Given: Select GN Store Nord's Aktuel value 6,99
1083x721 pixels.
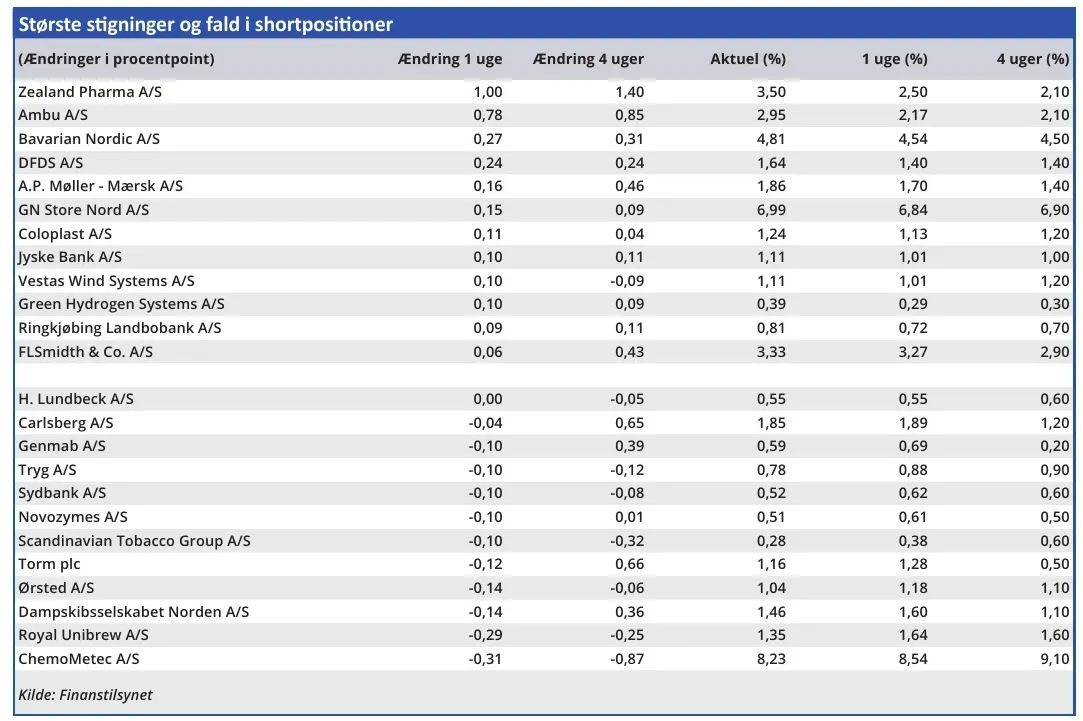Looking at the screenshot, I should coord(771,210).
